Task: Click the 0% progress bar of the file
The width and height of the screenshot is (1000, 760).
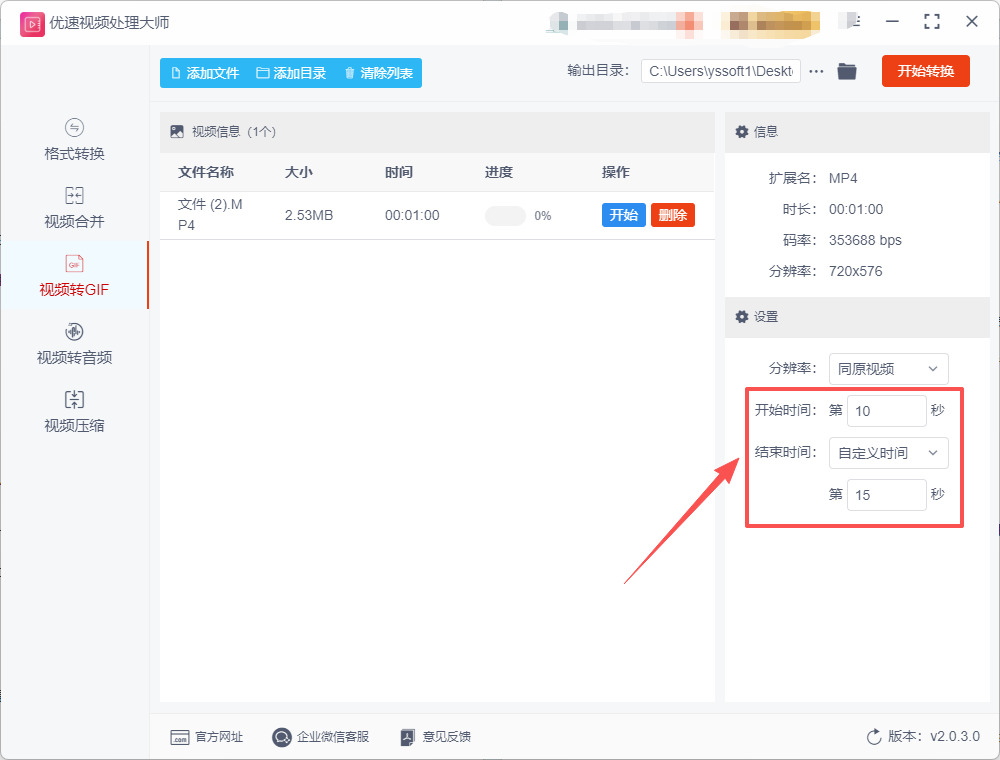Action: [x=505, y=216]
